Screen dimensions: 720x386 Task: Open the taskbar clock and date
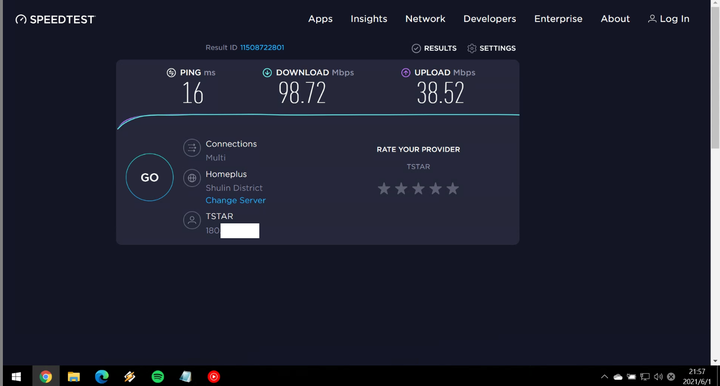click(697, 376)
